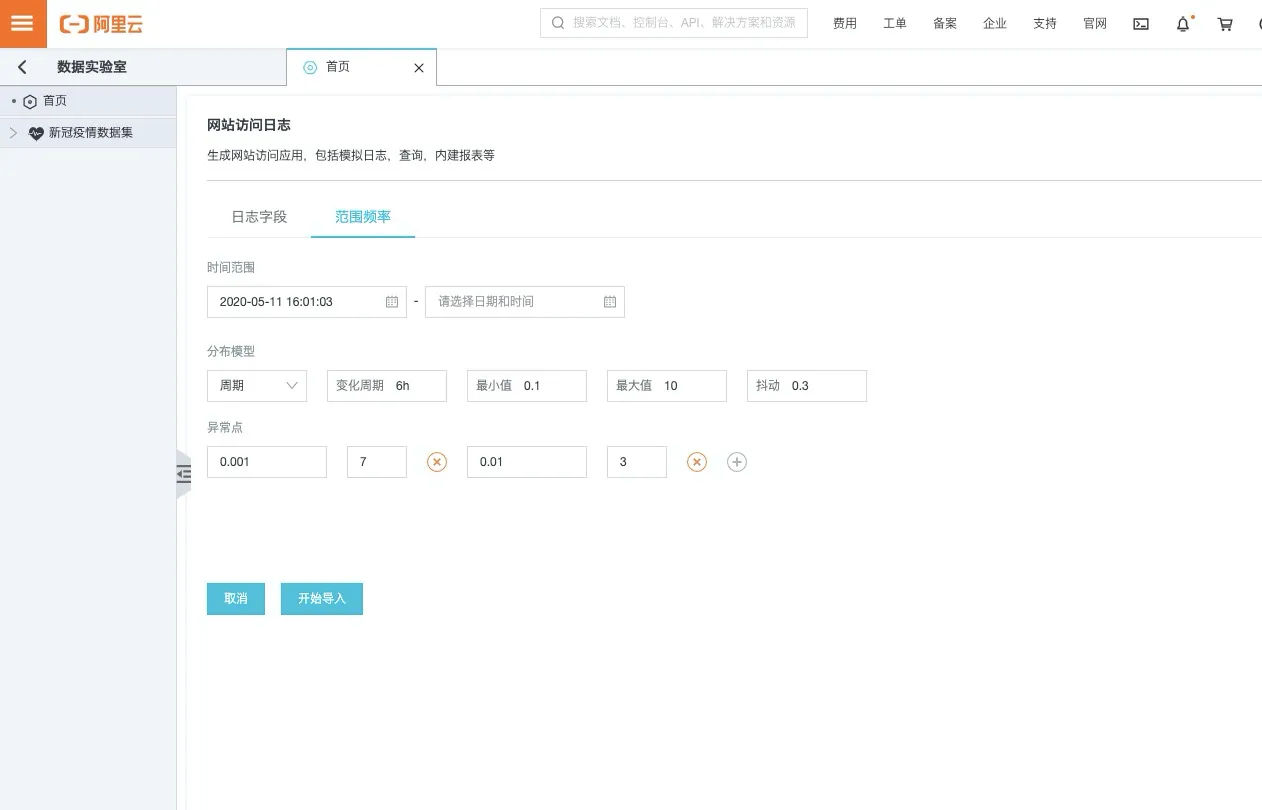1262x810 pixels.
Task: Select the 范围频率 tab
Action: tap(363, 217)
